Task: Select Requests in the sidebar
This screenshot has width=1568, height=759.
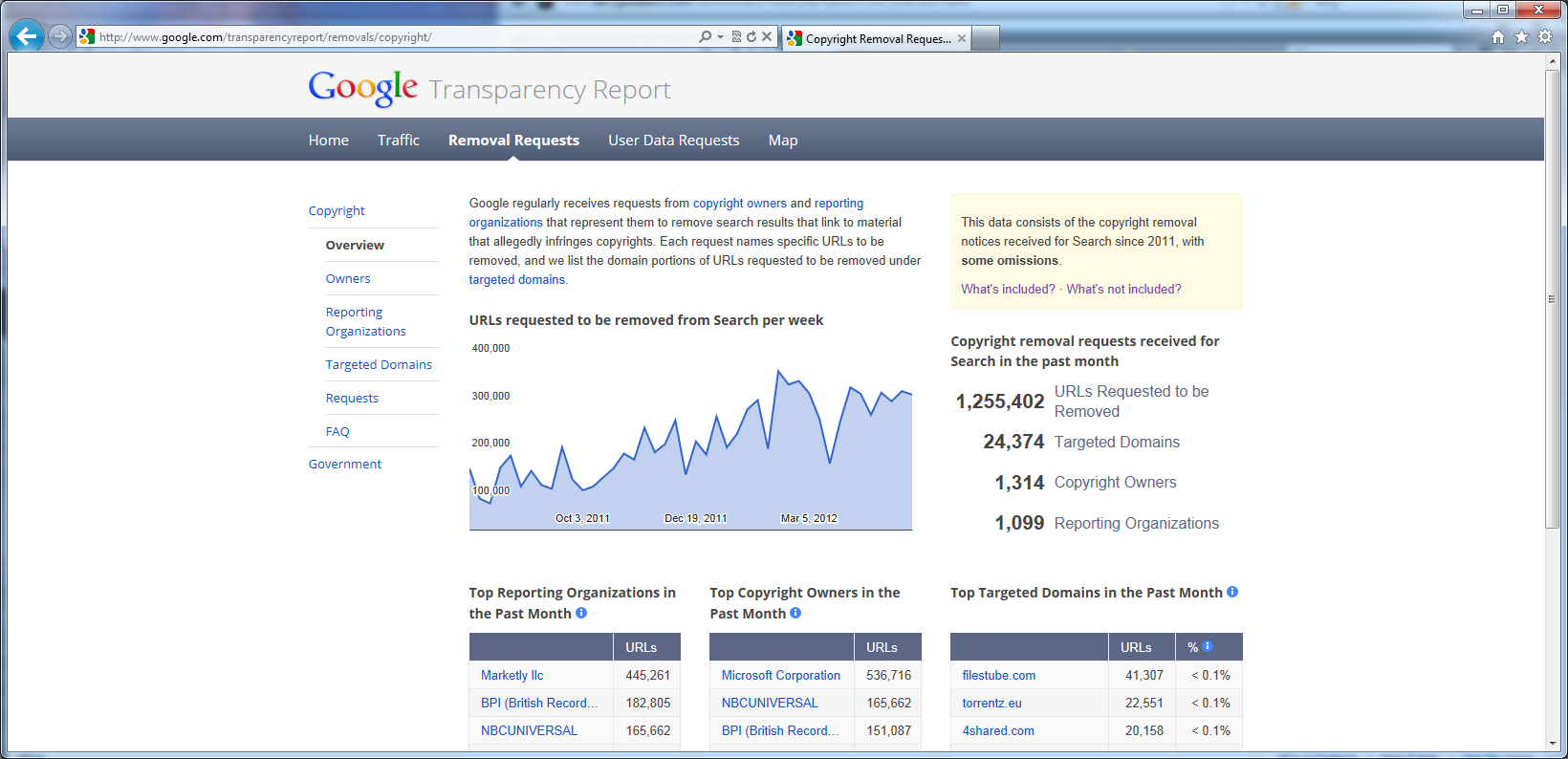Action: pyautogui.click(x=352, y=398)
